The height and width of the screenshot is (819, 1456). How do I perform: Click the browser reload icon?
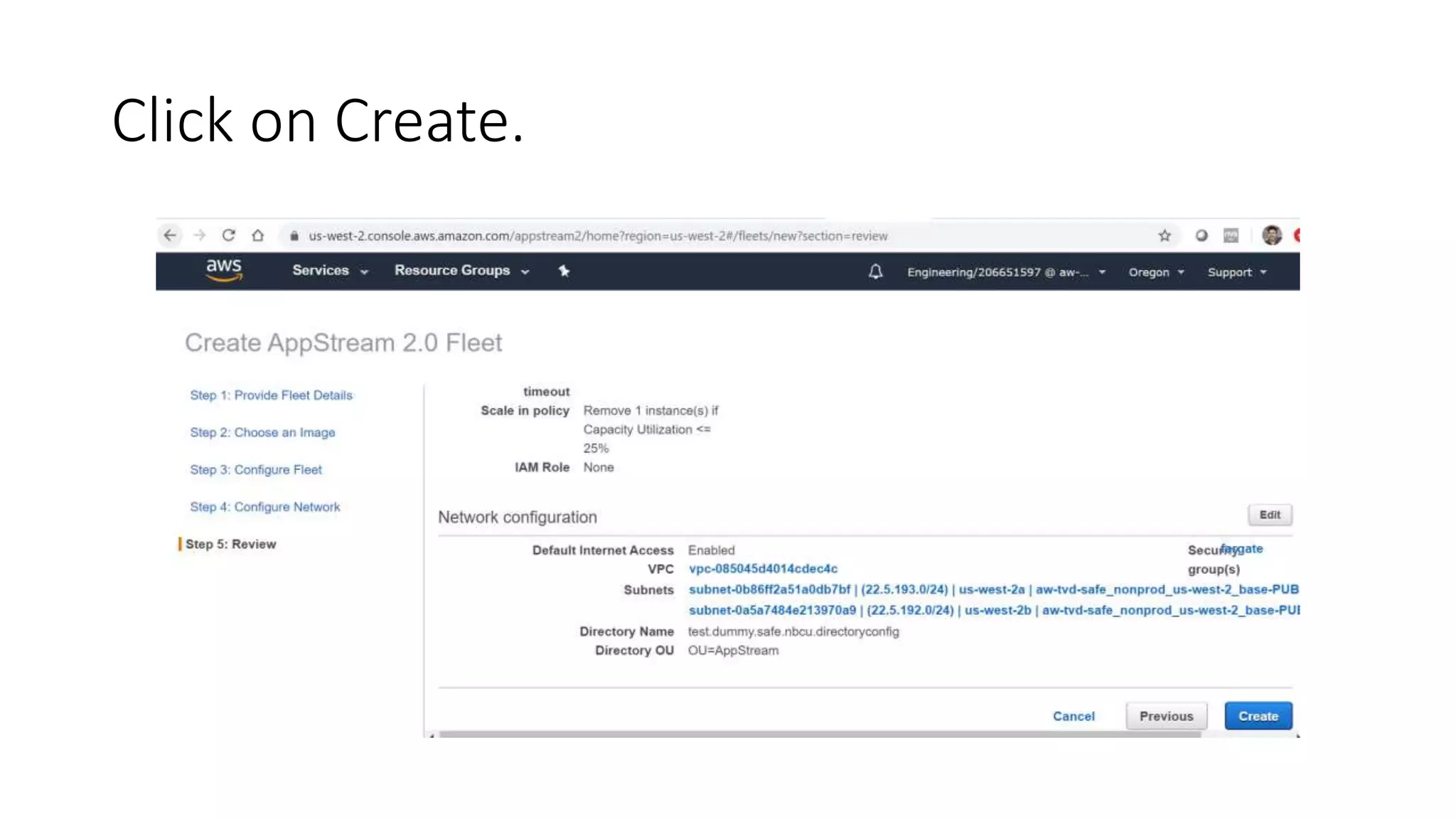228,235
